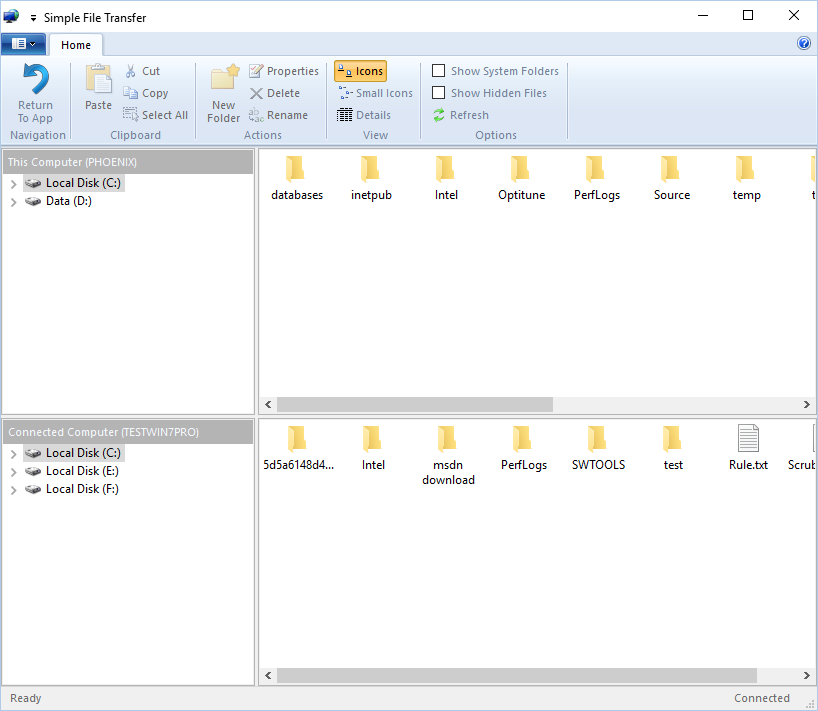
Task: Enable Show Hidden Files checkbox
Action: (439, 93)
